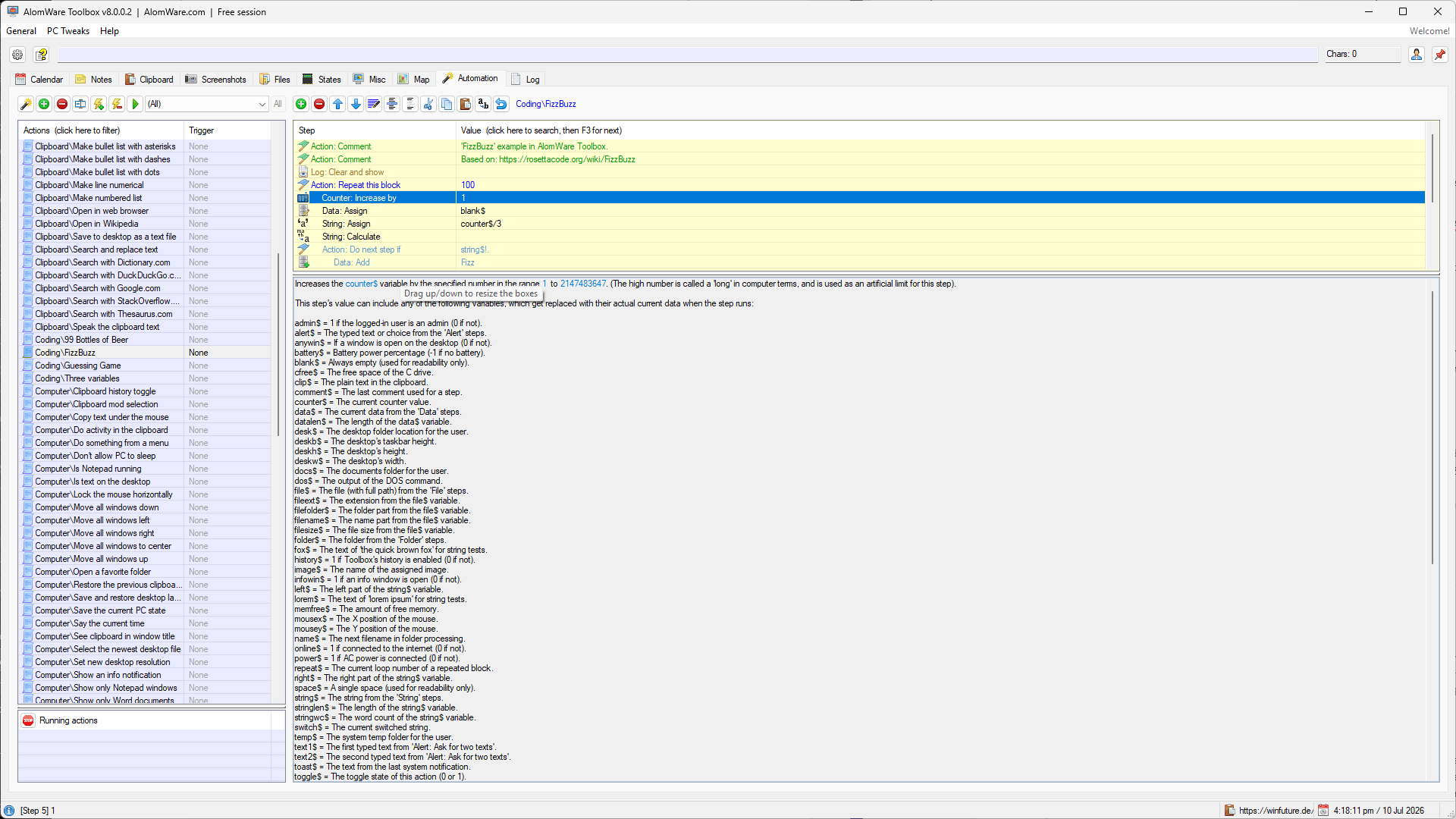Delete the step with the red minus icon
1456x819 pixels.
click(319, 104)
